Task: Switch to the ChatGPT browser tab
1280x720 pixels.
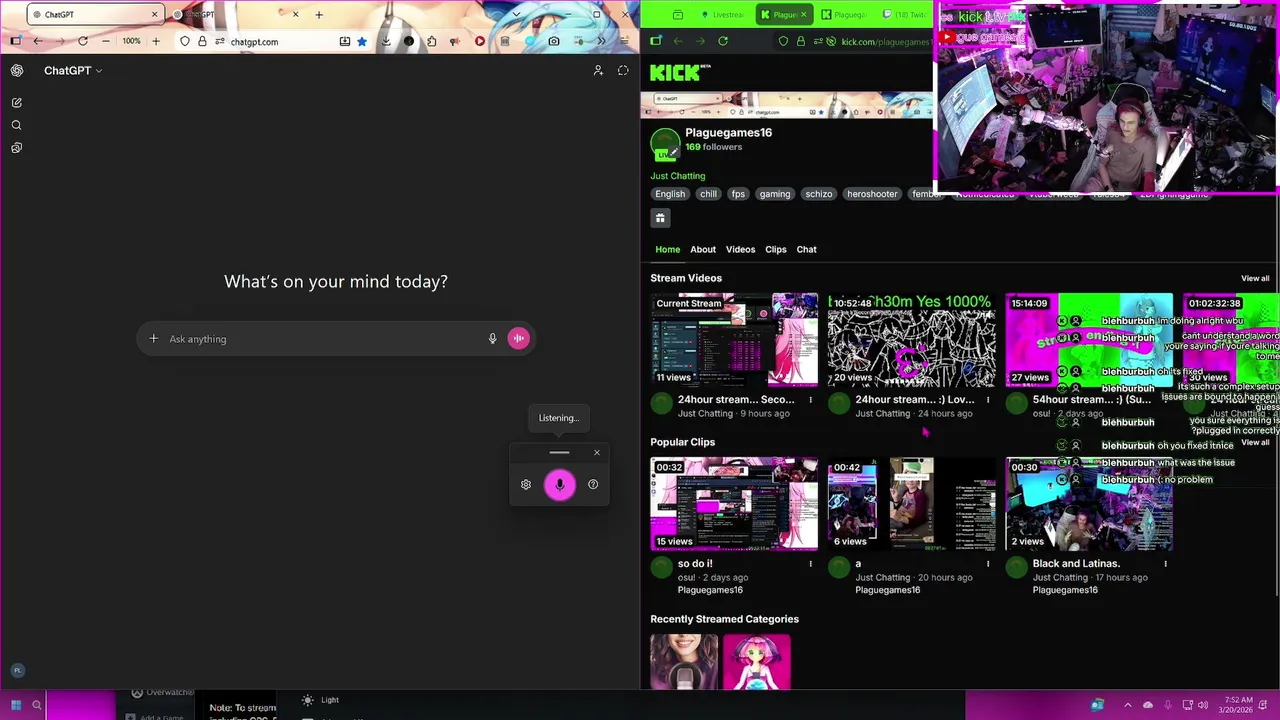Action: click(95, 14)
